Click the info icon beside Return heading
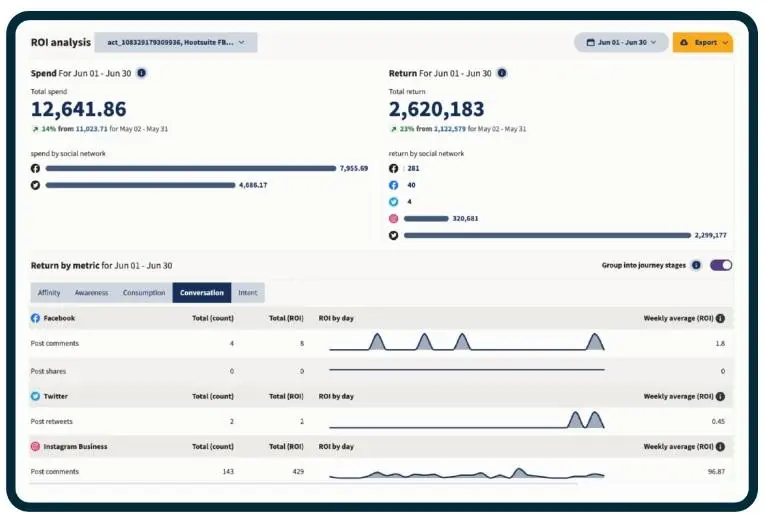 point(501,73)
